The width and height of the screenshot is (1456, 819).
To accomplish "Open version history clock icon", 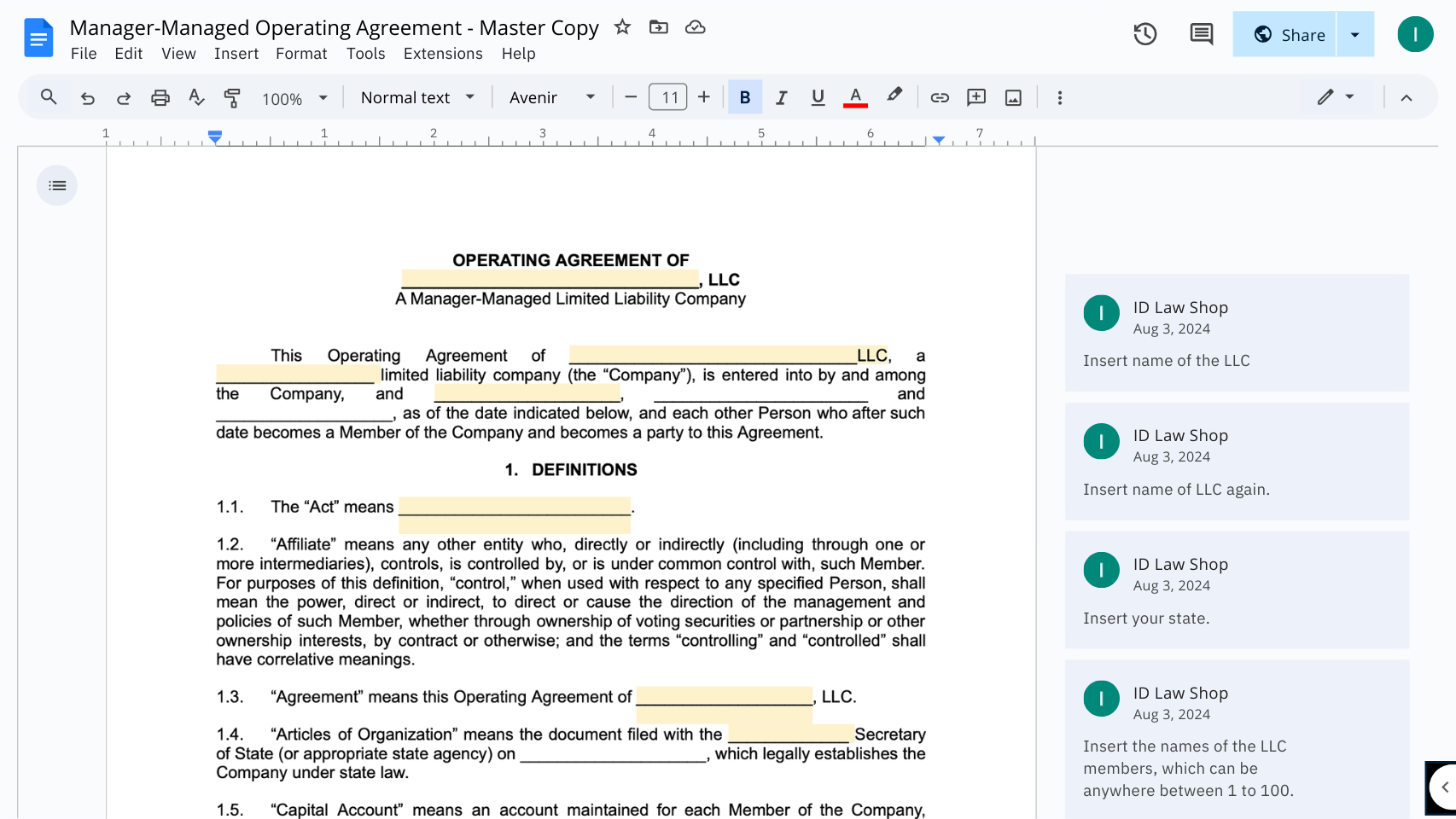I will 1144,34.
